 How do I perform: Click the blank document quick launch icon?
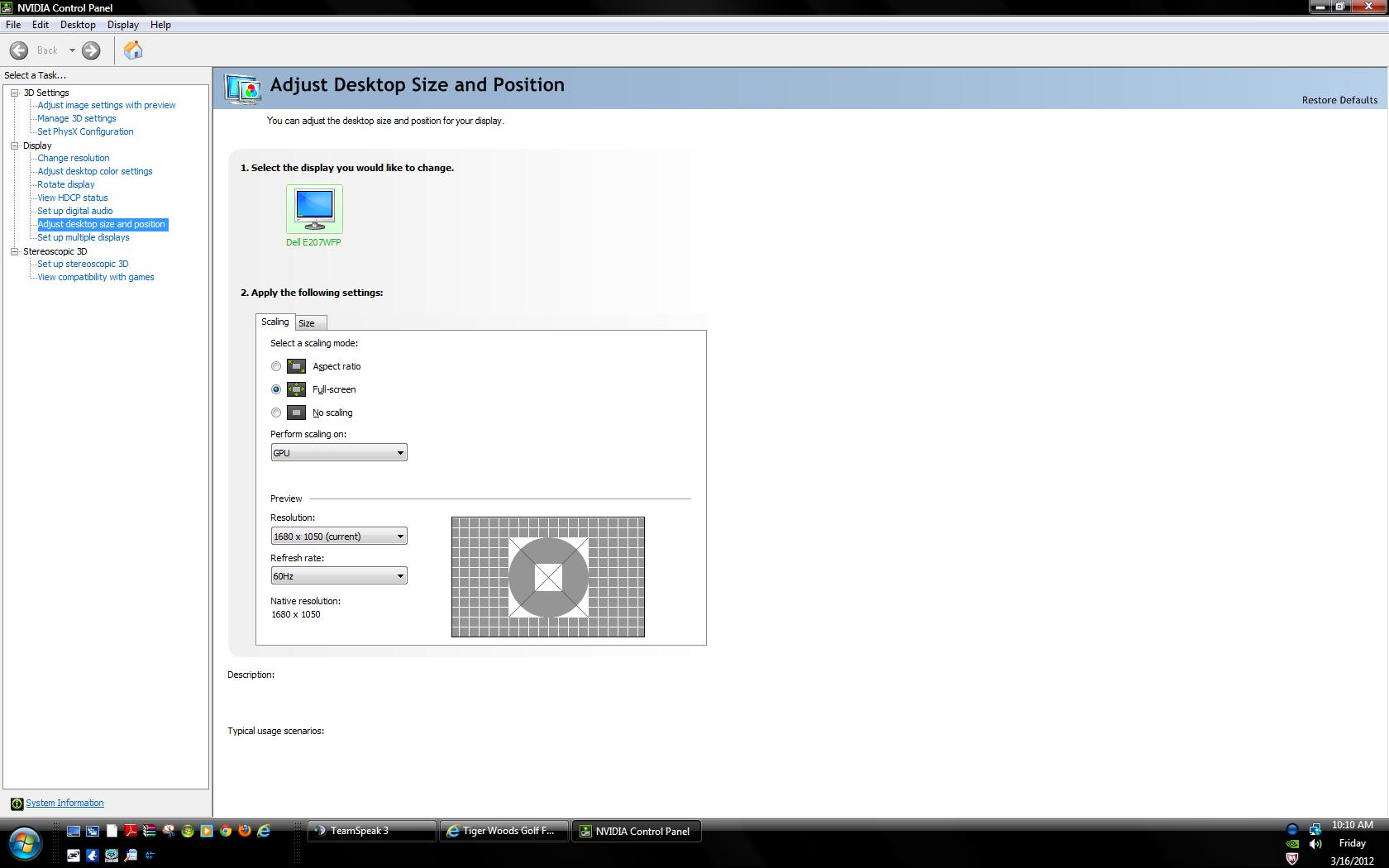point(112,831)
